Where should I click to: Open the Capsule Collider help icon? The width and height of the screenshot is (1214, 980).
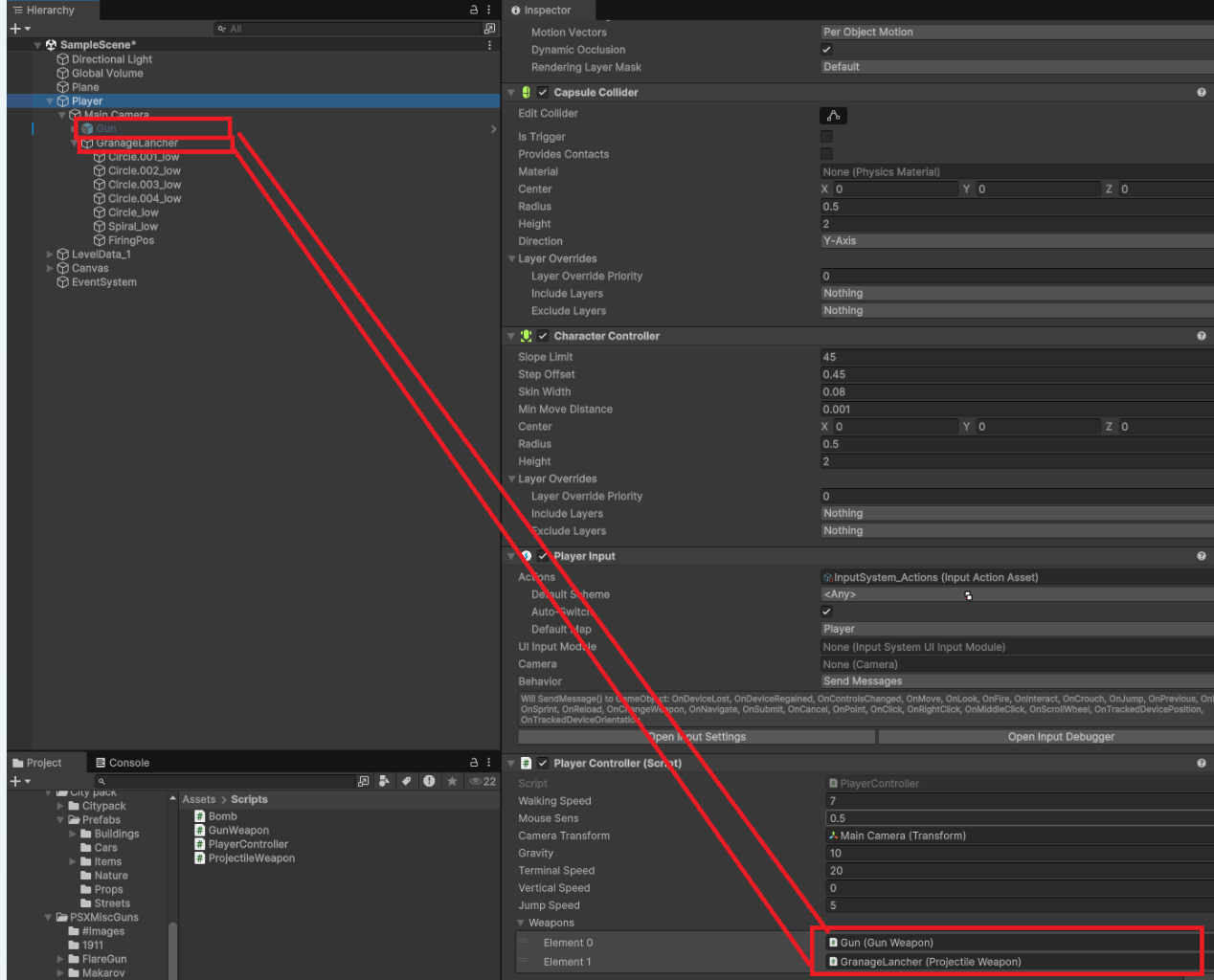click(x=1201, y=93)
